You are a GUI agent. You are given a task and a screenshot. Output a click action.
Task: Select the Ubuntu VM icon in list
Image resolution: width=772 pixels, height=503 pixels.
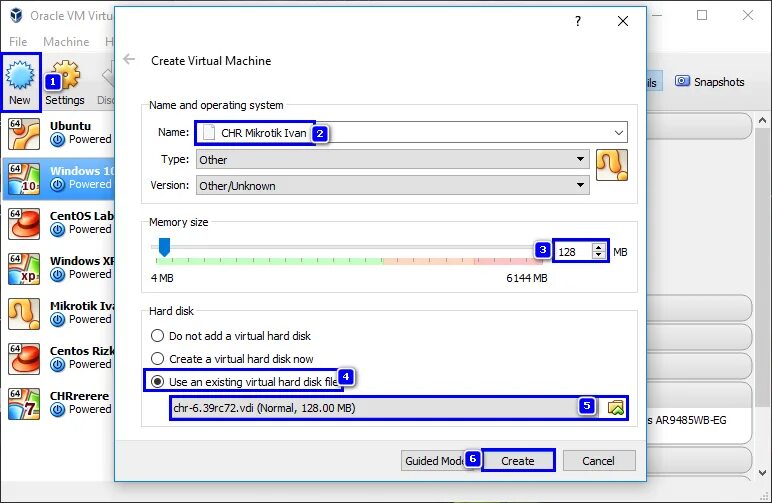(x=24, y=133)
